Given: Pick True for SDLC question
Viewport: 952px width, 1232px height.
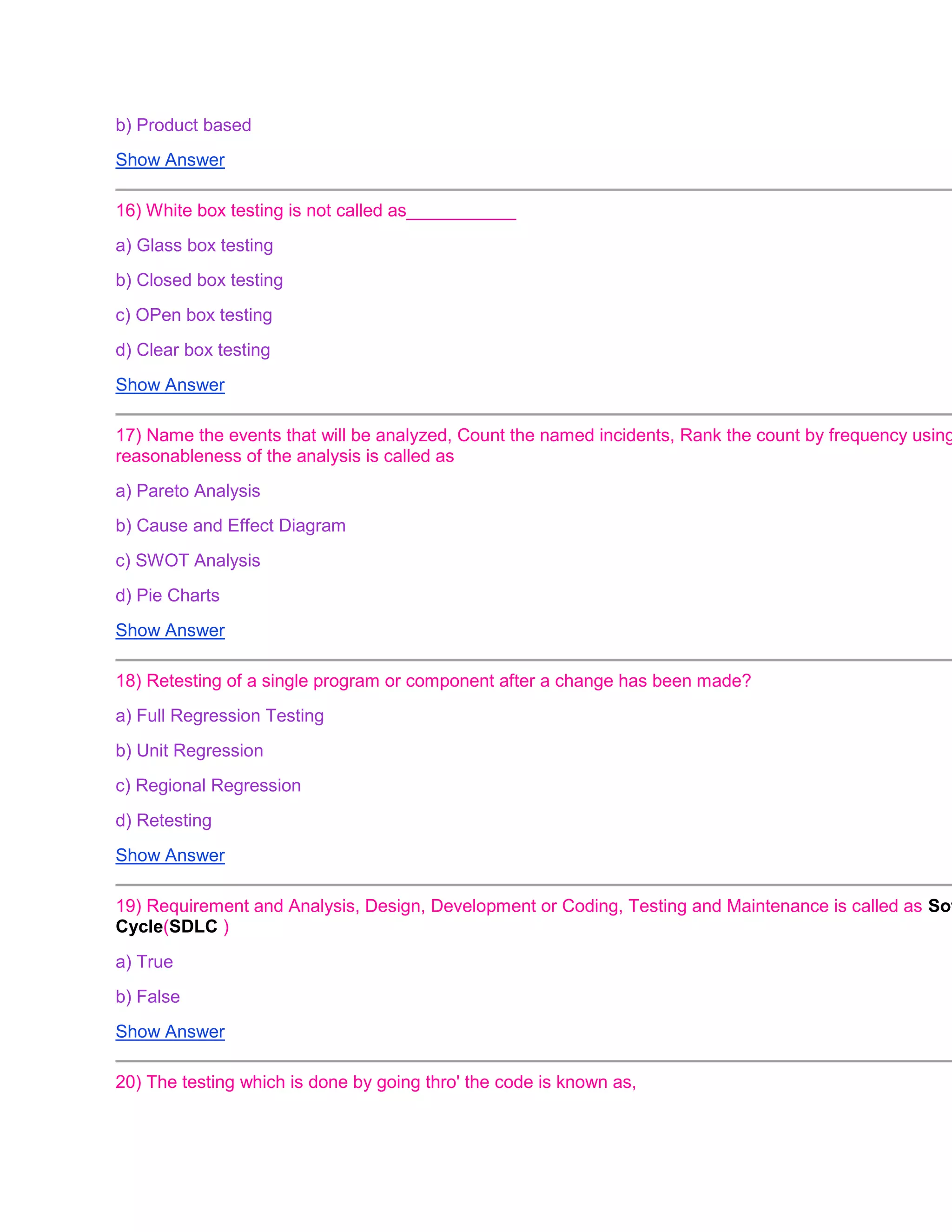Looking at the screenshot, I should 145,962.
